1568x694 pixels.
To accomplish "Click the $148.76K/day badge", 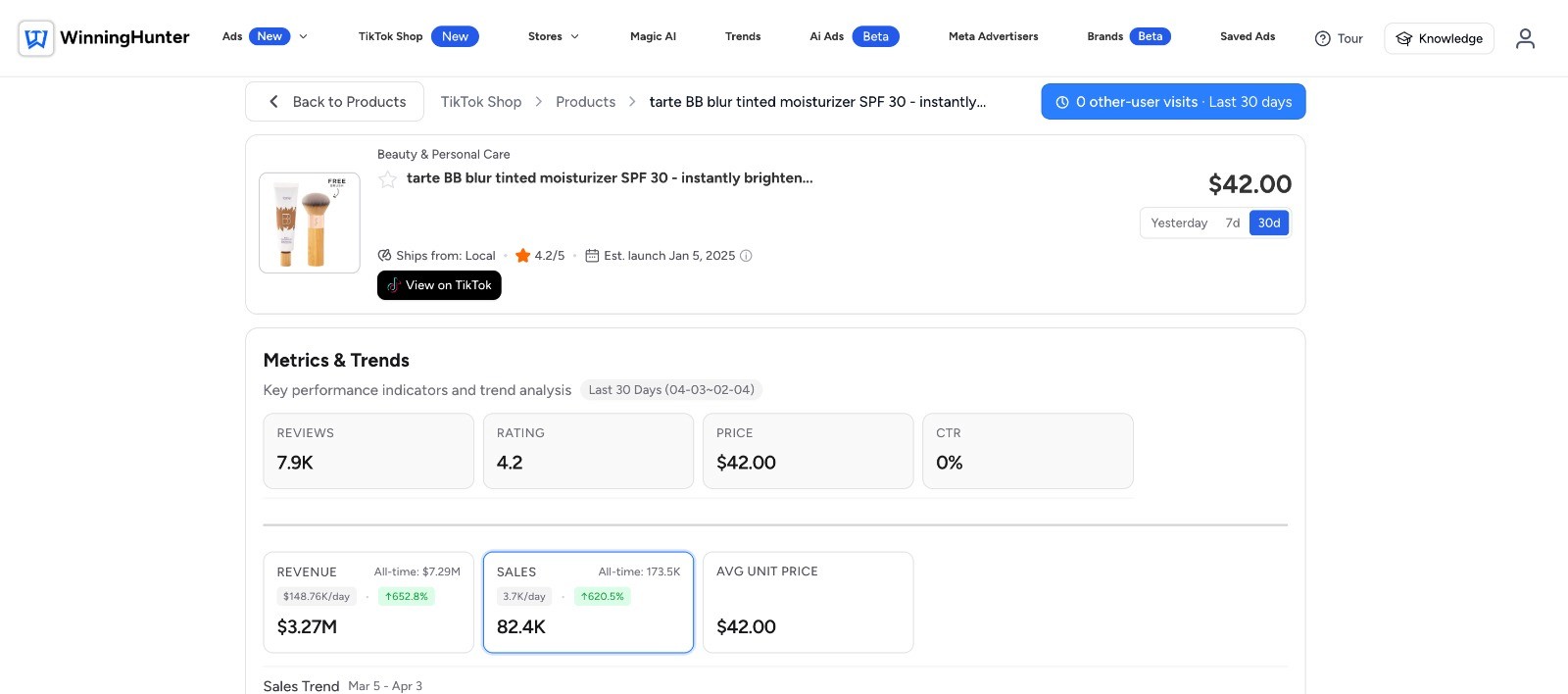I will pyautogui.click(x=317, y=596).
